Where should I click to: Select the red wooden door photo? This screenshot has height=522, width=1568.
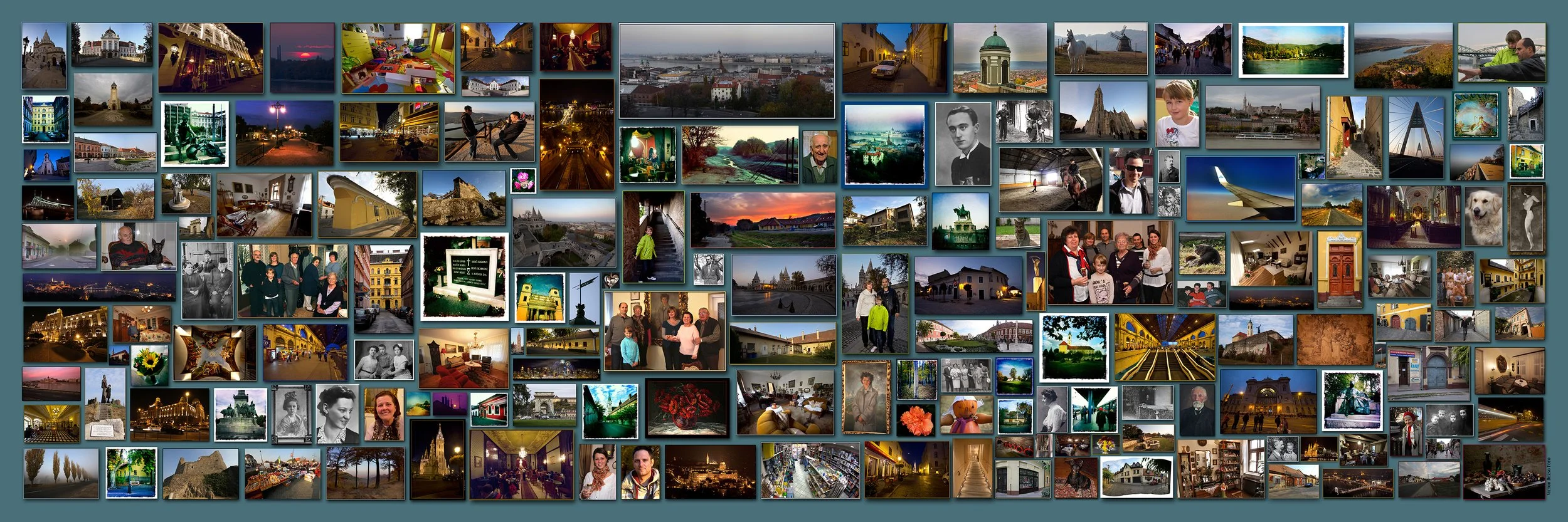click(x=1339, y=269)
